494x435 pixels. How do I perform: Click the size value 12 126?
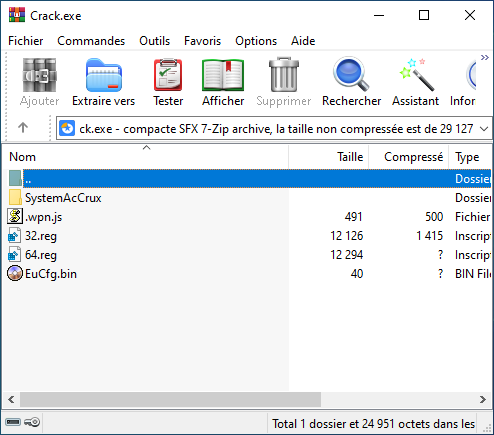click(346, 236)
